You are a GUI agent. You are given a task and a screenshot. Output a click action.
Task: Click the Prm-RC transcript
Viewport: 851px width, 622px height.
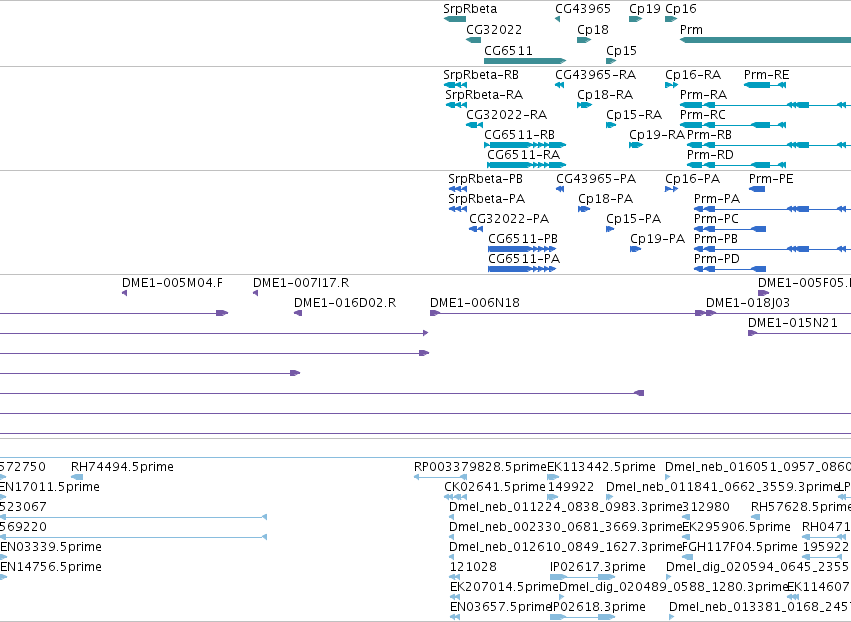pyautogui.click(x=733, y=125)
